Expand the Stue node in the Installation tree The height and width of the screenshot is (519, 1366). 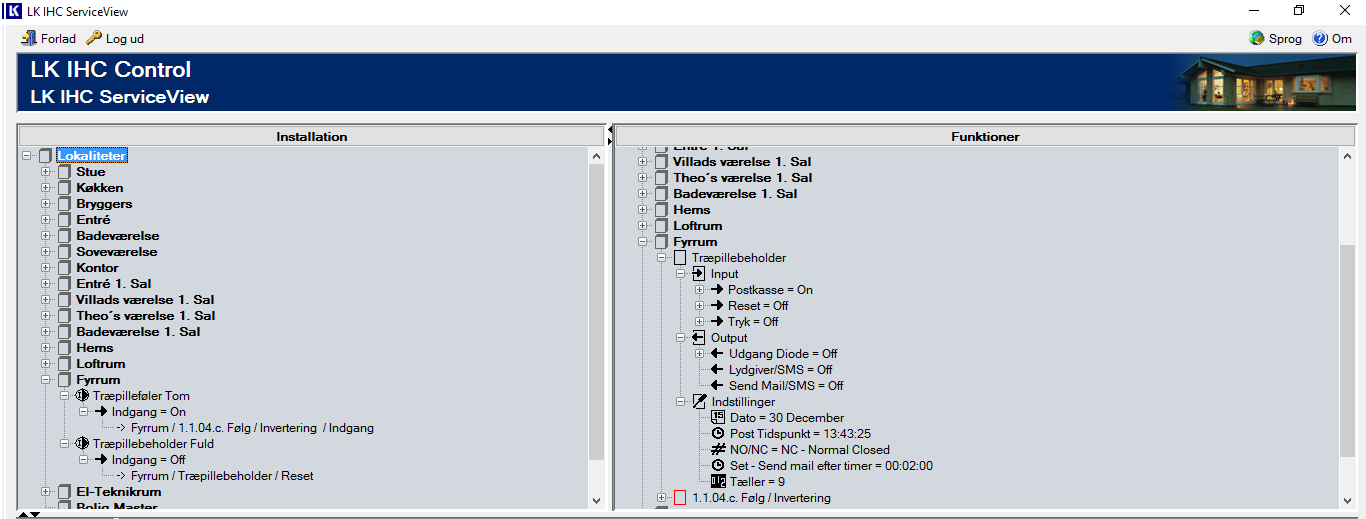pyautogui.click(x=45, y=172)
